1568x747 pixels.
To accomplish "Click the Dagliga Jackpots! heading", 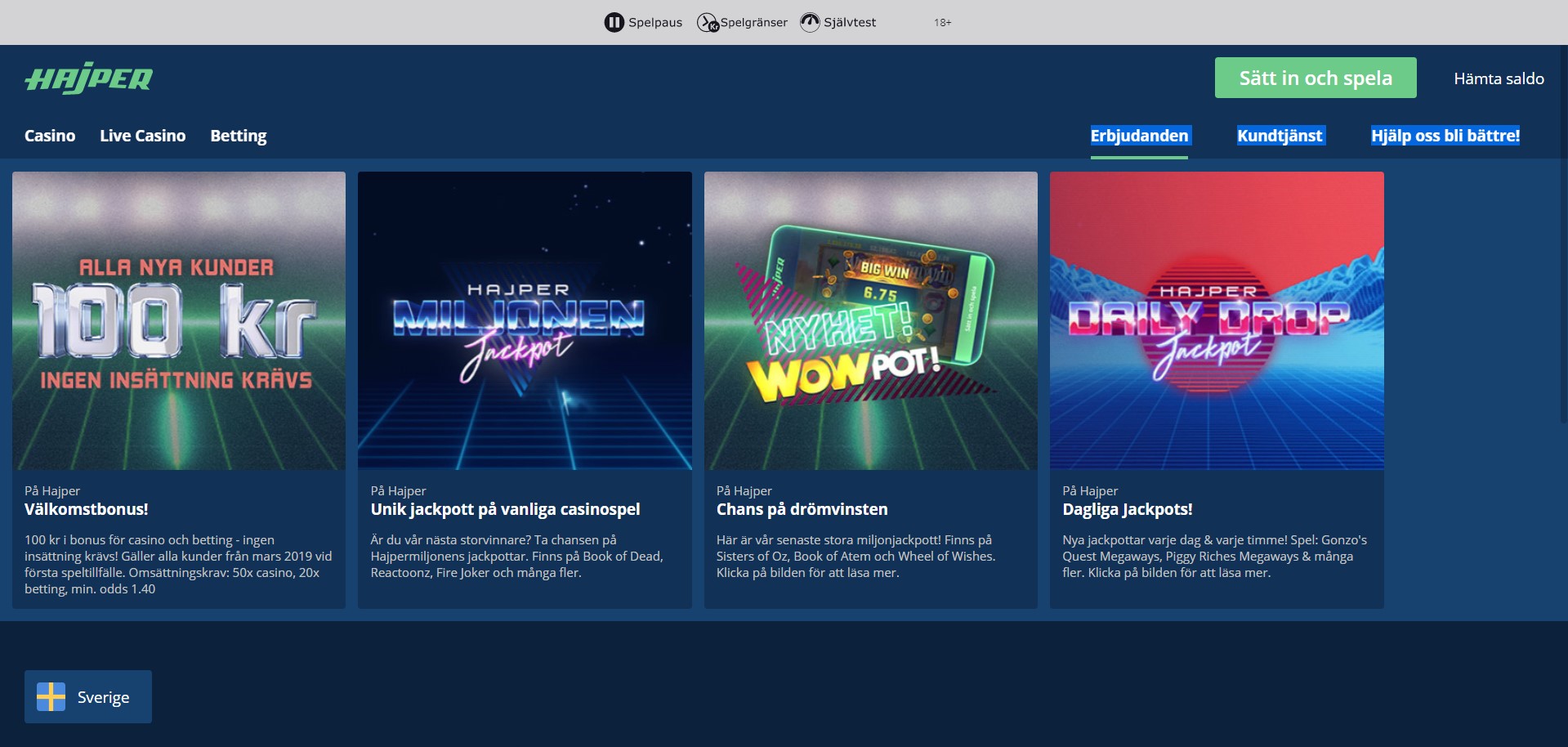I will (1127, 509).
